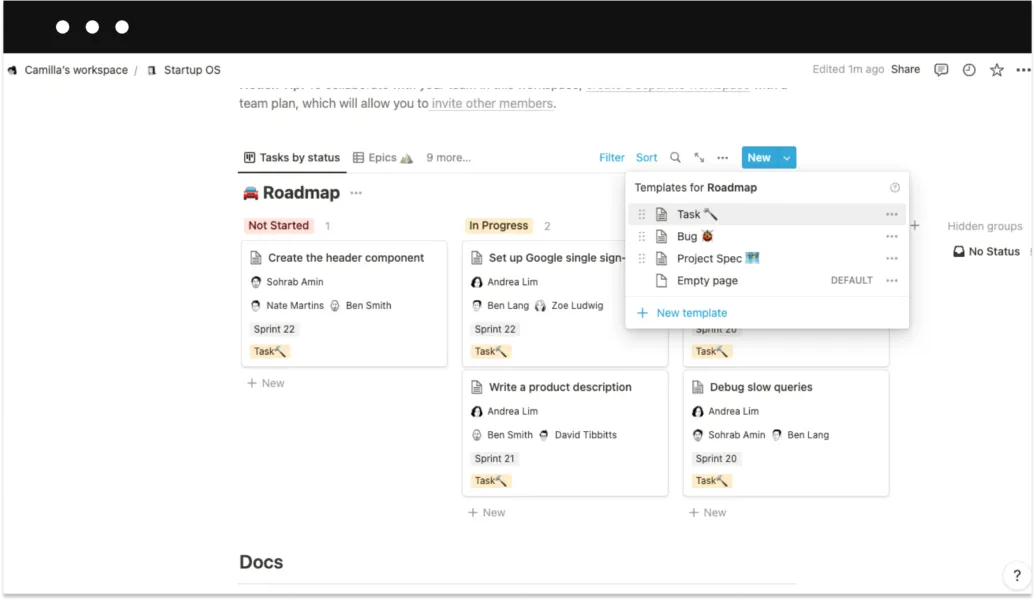Switch to Tasks by status view

tap(292, 158)
